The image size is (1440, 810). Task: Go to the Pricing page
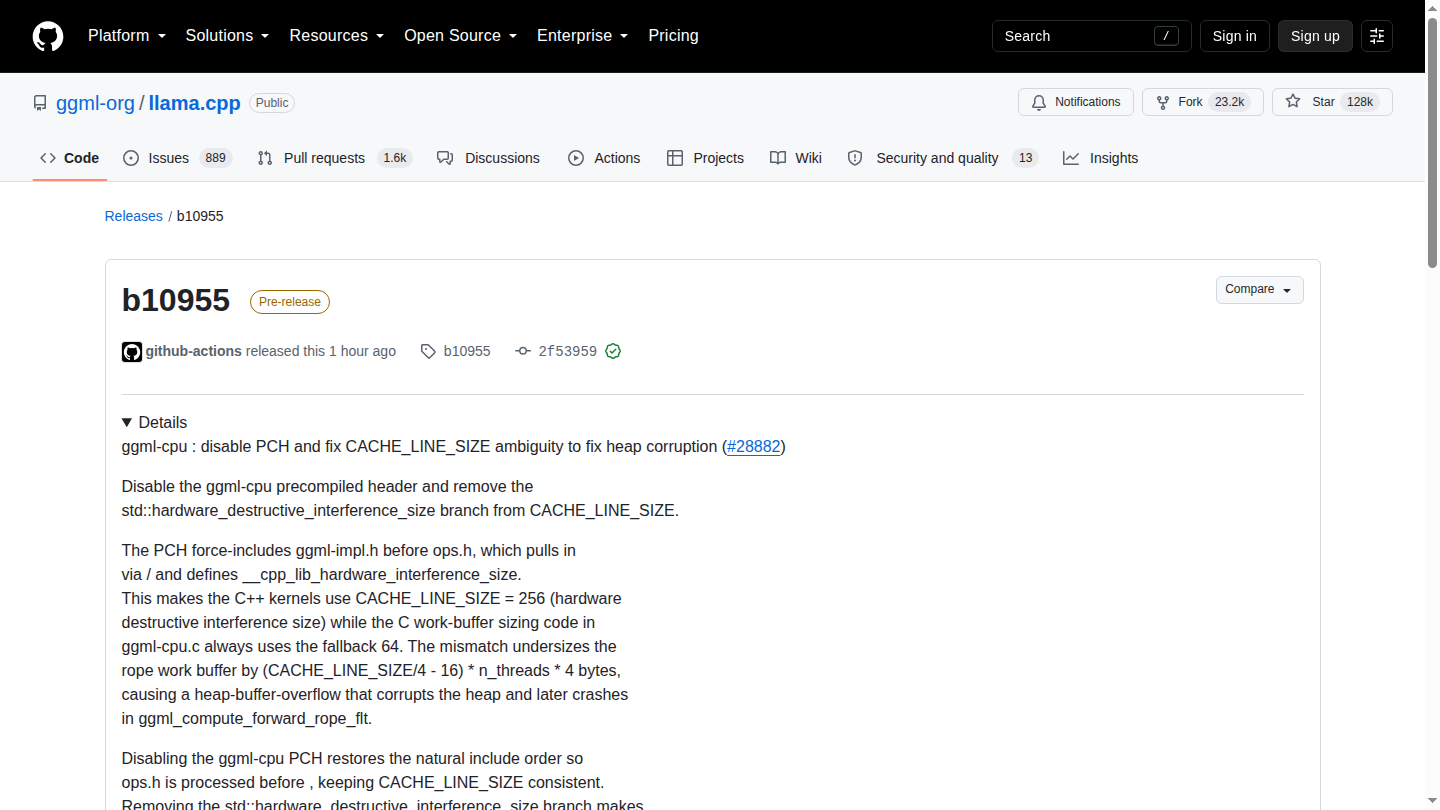(674, 36)
